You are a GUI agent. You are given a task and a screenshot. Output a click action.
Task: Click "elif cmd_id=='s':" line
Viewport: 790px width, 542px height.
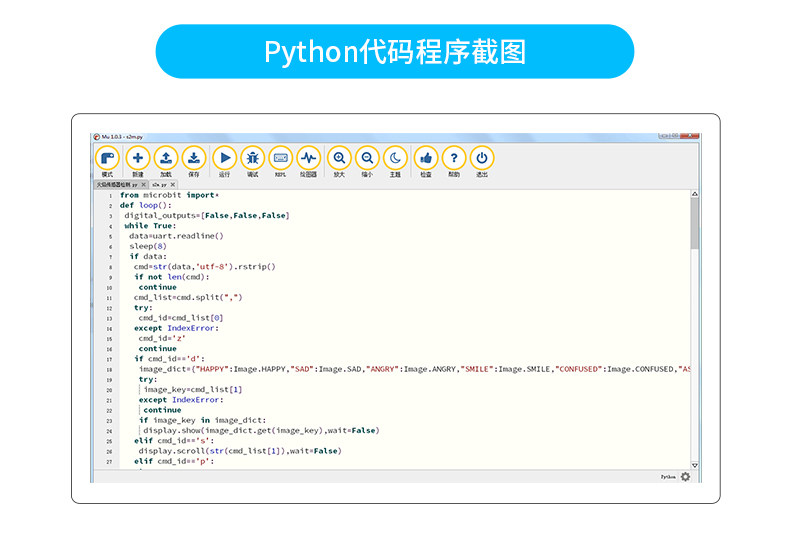coord(174,441)
